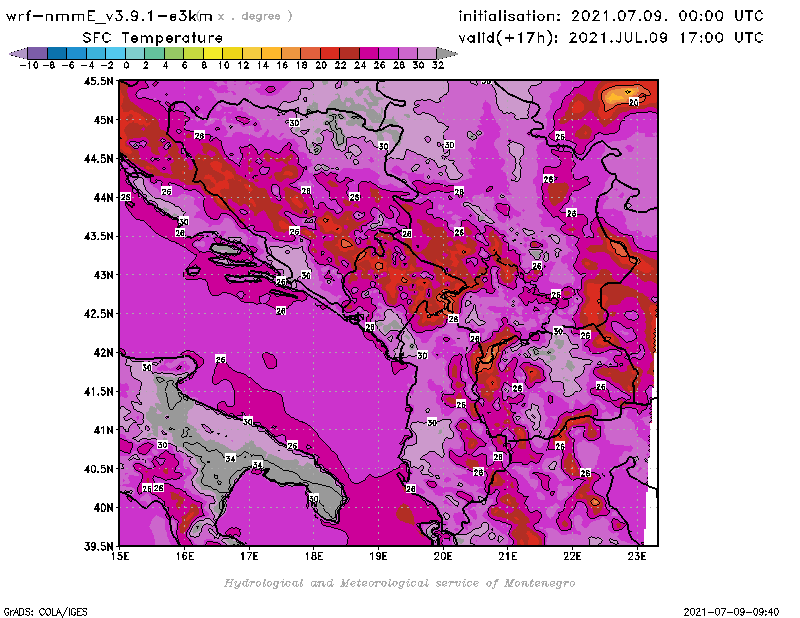The width and height of the screenshot is (800, 618).
Task: Select the 'GrADS: COLA/IGES' credit text
Action: click(45, 612)
